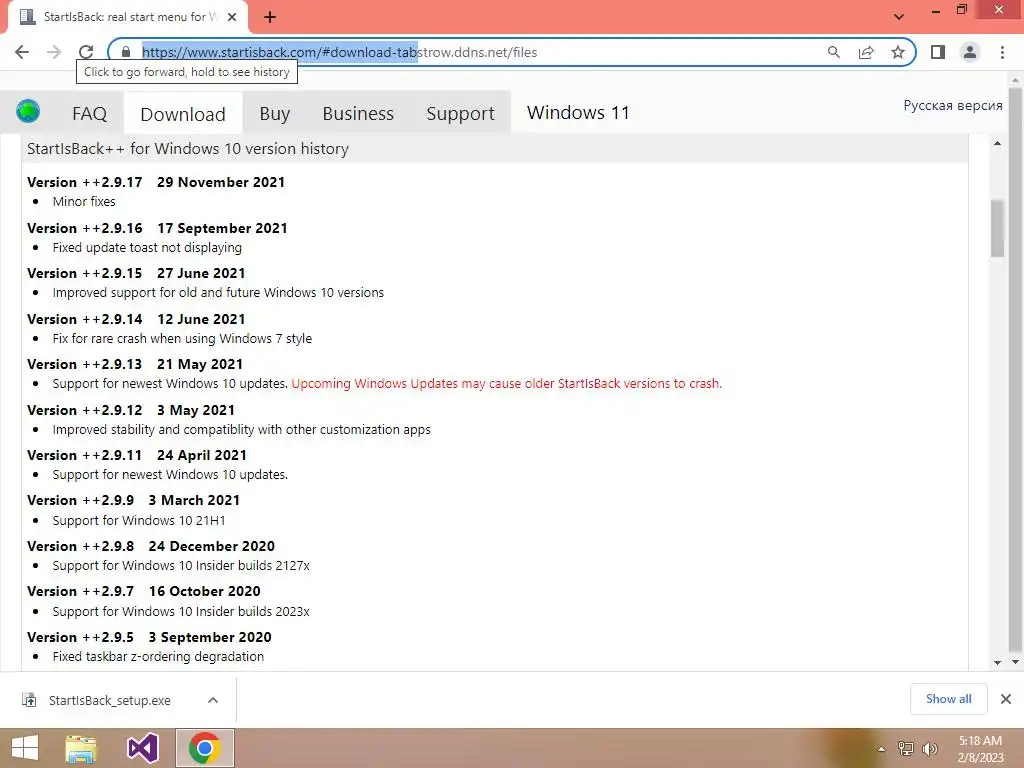Viewport: 1024px width, 768px height.
Task: Click 'Support for Windows 10 21H1' text
Action: [x=138, y=520]
